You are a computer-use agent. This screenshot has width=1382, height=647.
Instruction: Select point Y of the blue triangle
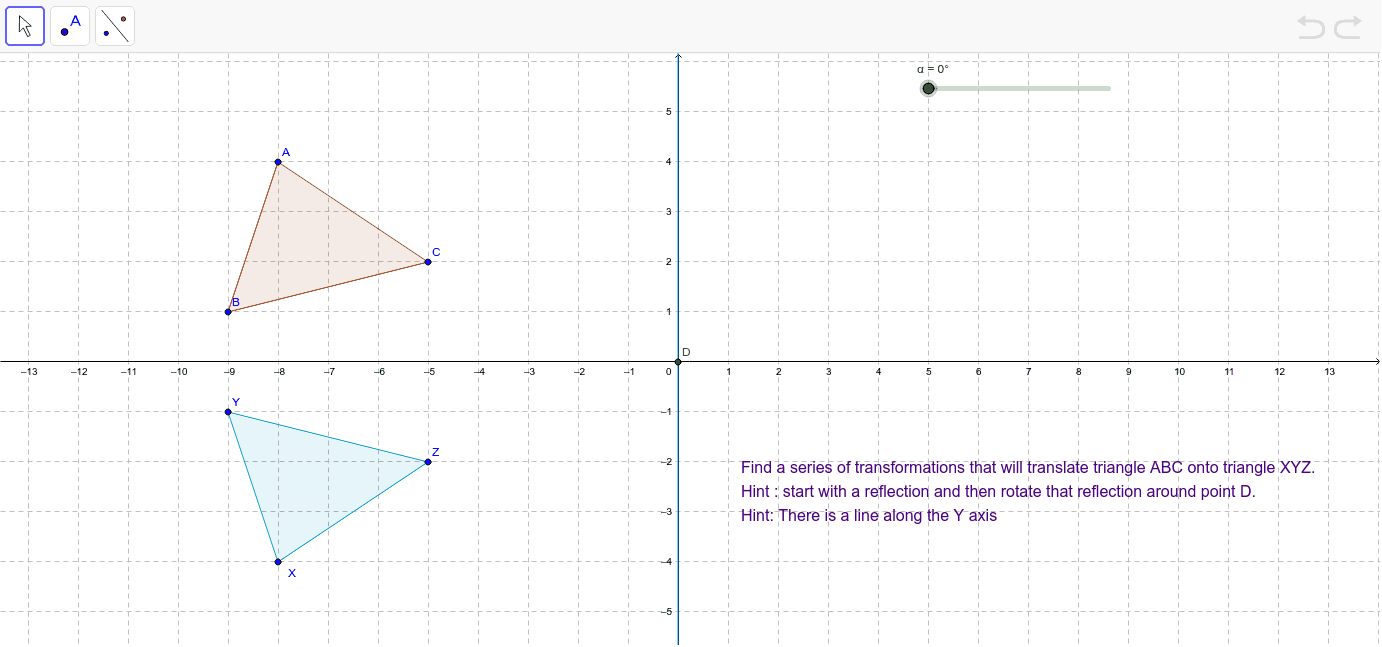[x=228, y=412]
